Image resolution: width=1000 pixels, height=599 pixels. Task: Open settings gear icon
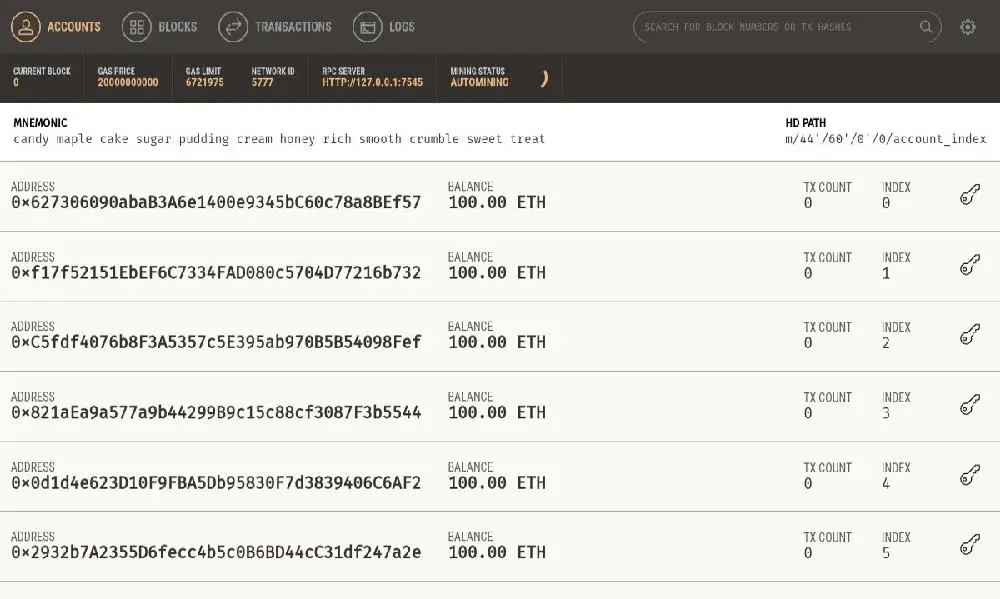pyautogui.click(x=967, y=27)
